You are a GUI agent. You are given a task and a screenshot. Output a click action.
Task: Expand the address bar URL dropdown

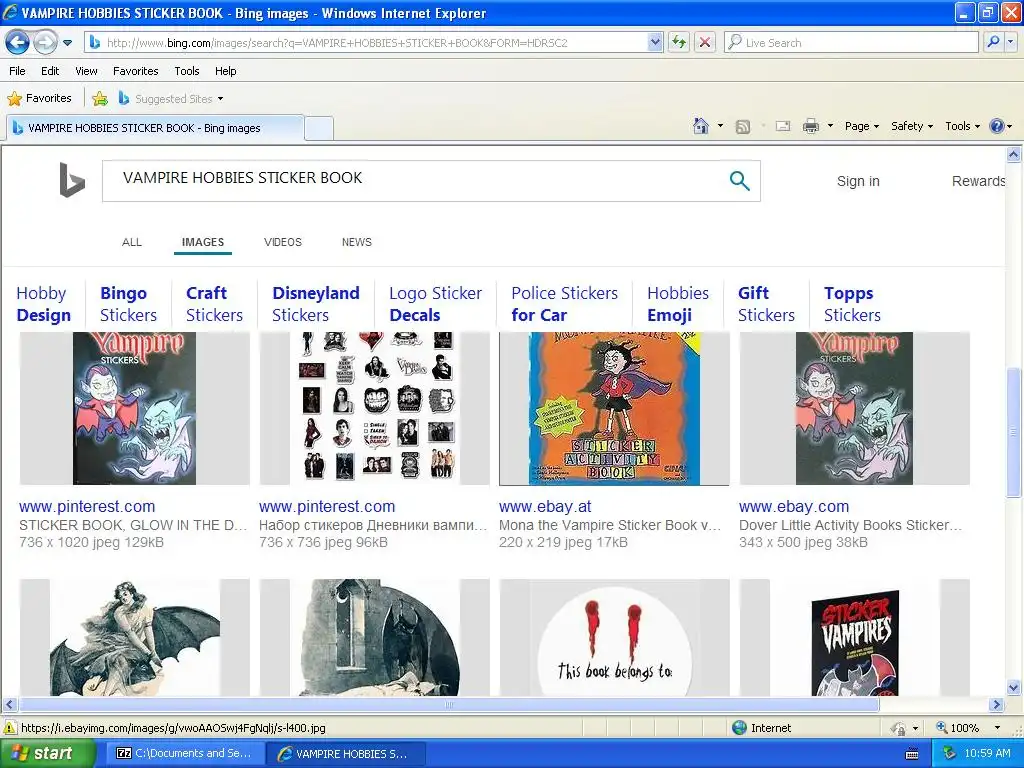[x=655, y=42]
